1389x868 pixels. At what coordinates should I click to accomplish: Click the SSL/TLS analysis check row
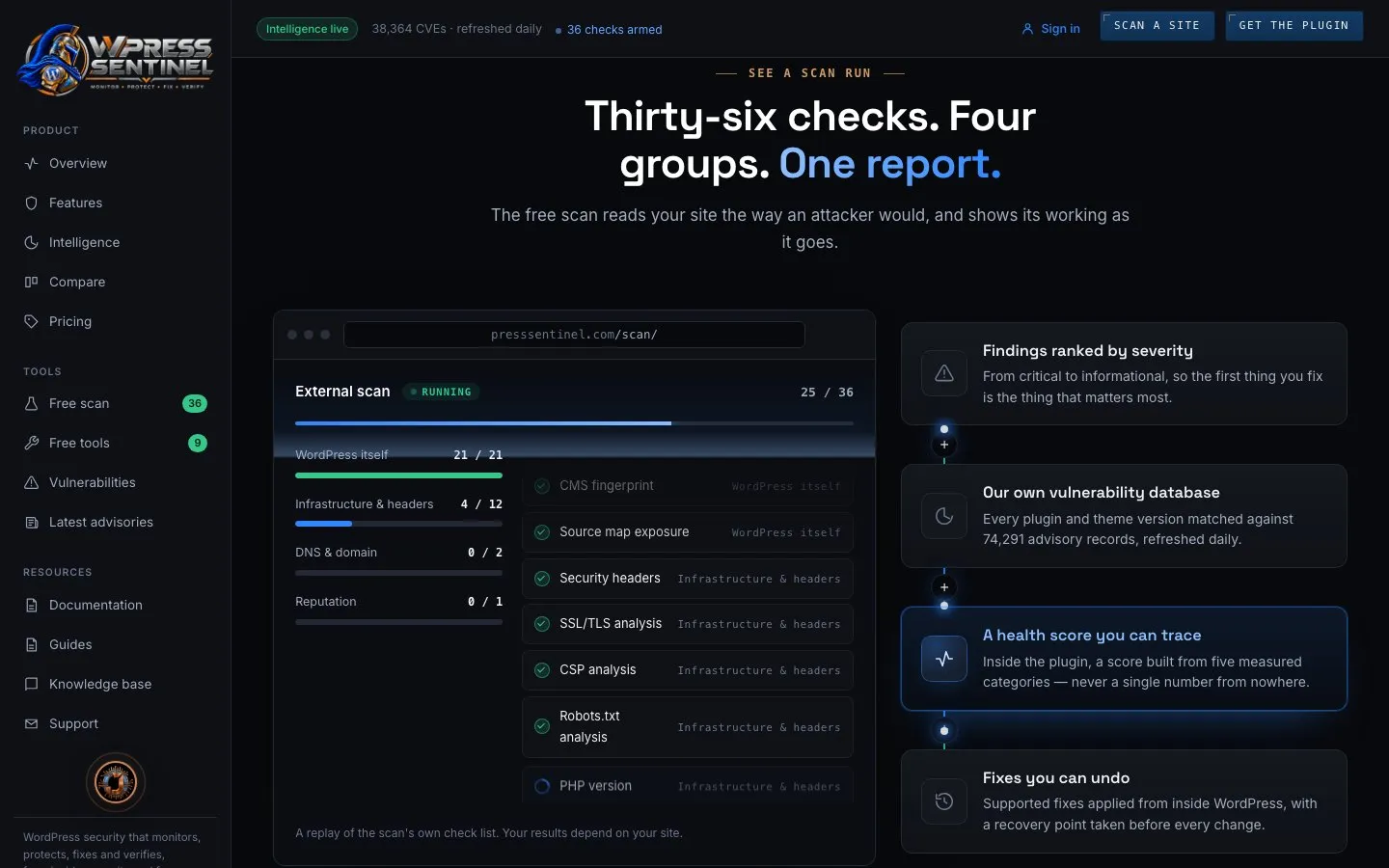pos(688,624)
